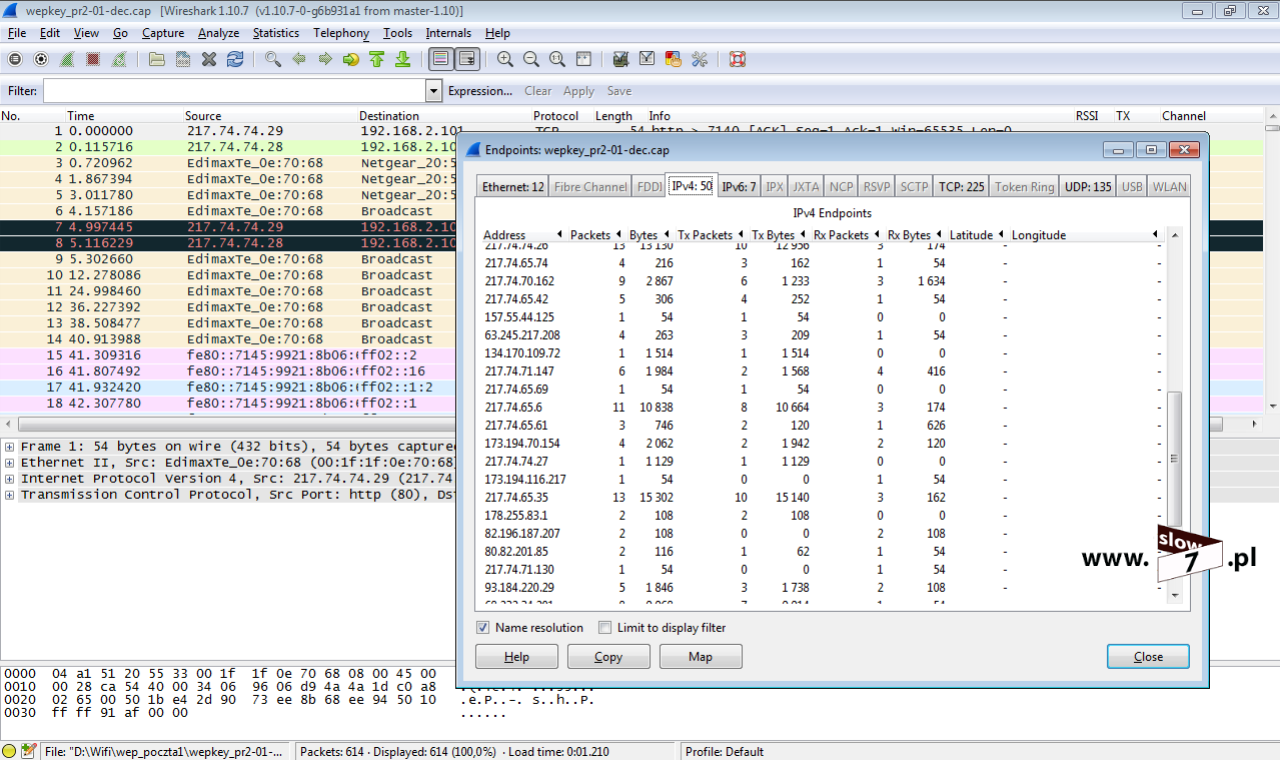
Task: Toggle packet list colorization
Action: click(441, 59)
